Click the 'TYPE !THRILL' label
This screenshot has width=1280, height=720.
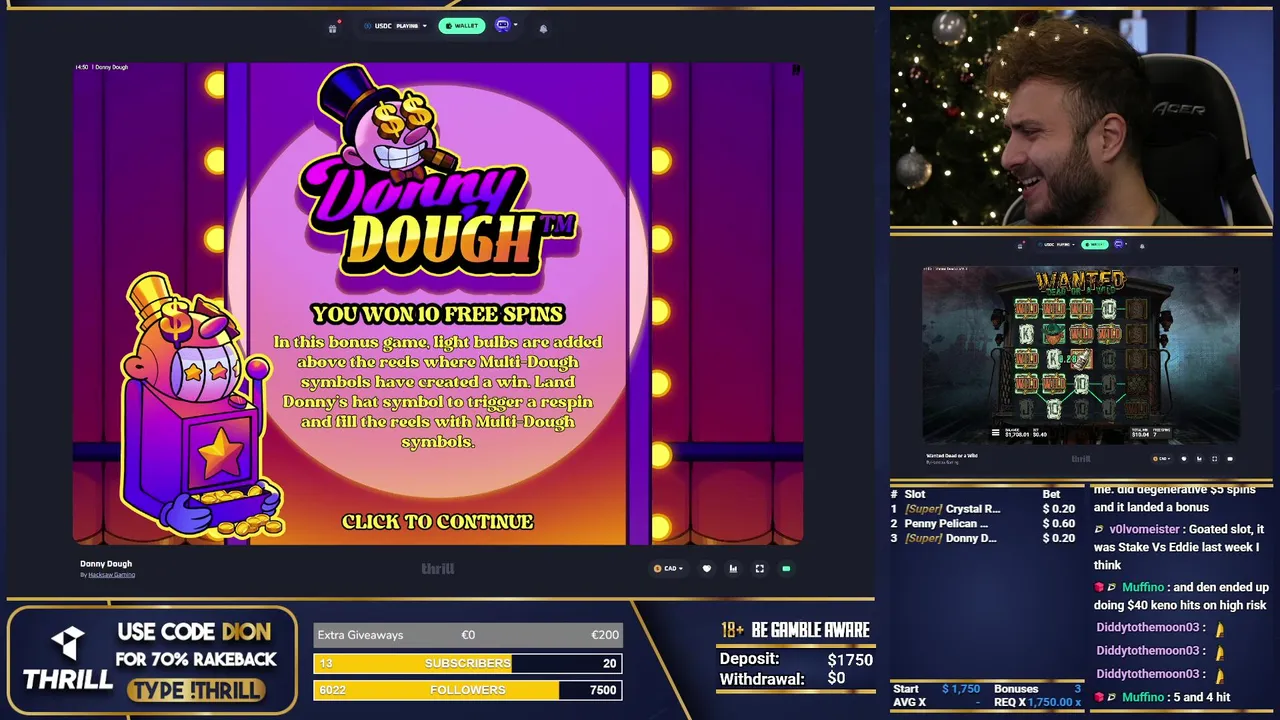(x=196, y=690)
